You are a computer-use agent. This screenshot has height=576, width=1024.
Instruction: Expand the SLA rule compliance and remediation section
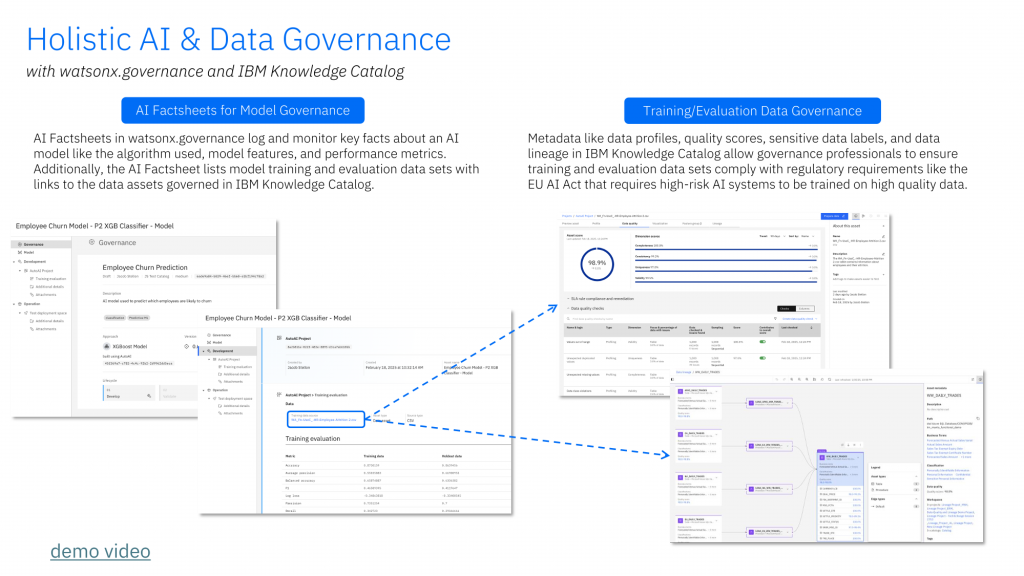[568, 298]
